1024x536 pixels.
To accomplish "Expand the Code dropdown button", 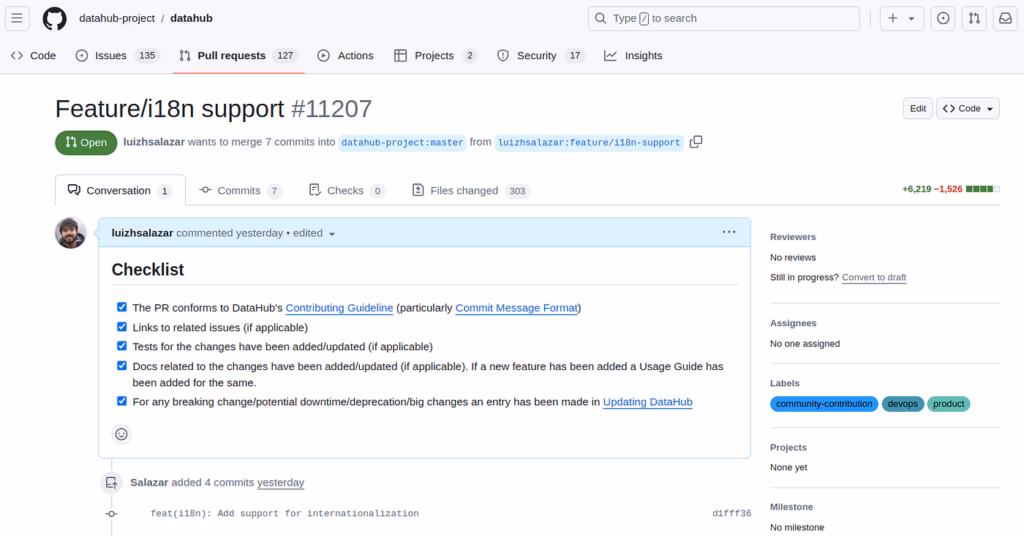I will 968,108.
